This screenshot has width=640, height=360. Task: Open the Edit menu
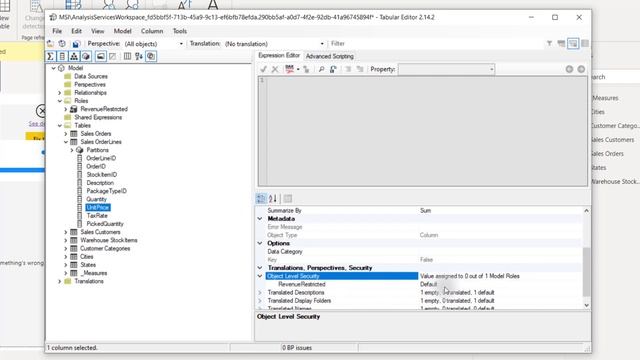[76, 31]
